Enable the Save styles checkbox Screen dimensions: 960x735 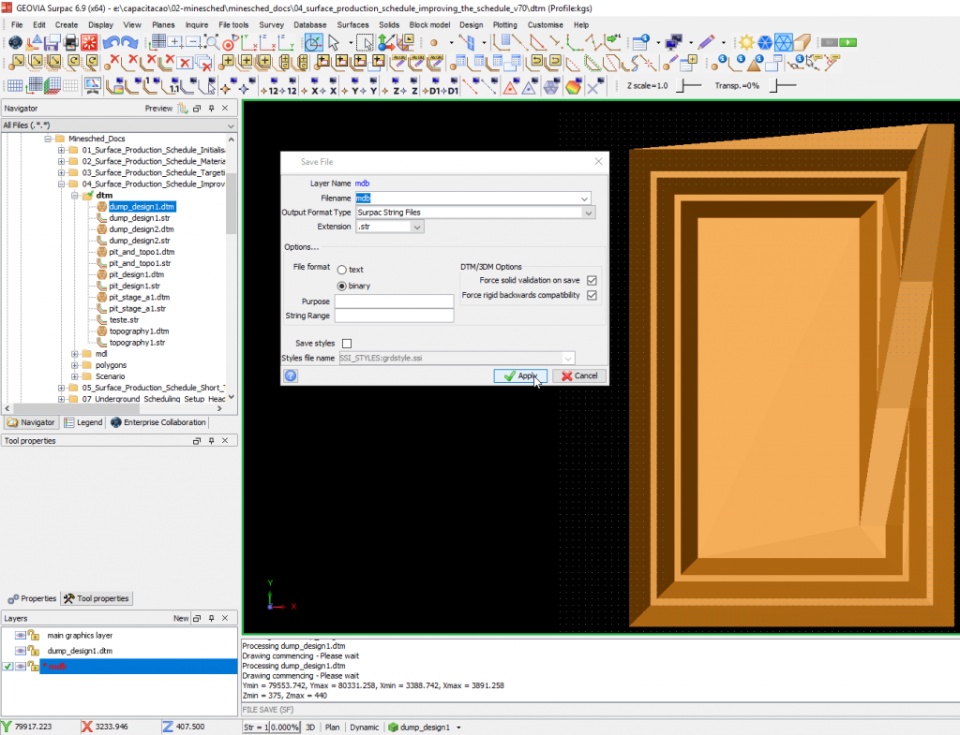pos(347,343)
